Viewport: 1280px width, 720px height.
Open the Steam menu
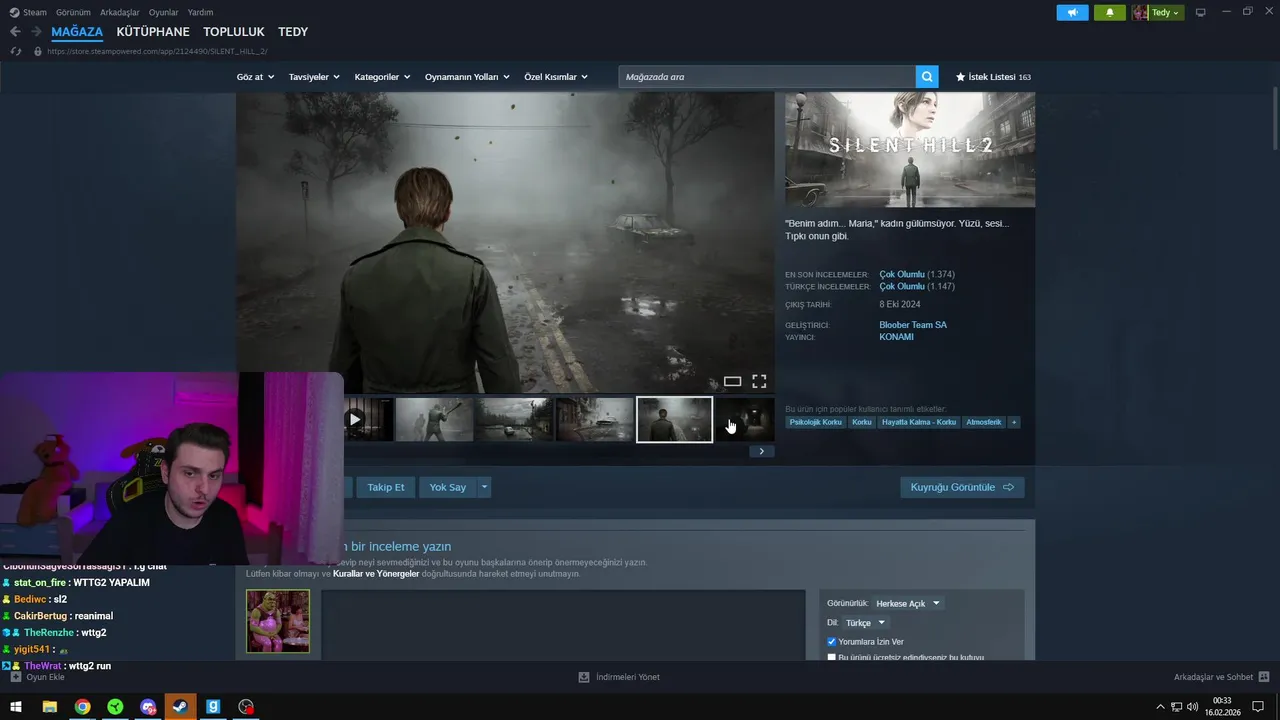pos(29,12)
